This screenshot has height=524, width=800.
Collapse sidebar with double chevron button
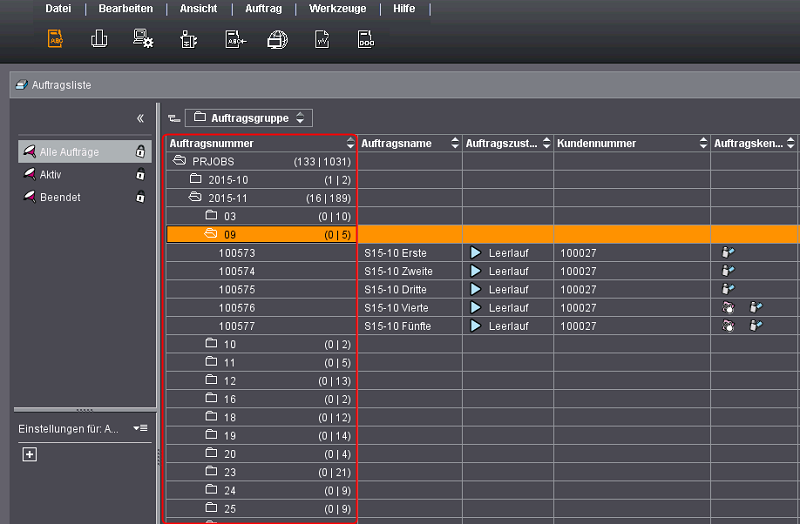click(x=140, y=118)
